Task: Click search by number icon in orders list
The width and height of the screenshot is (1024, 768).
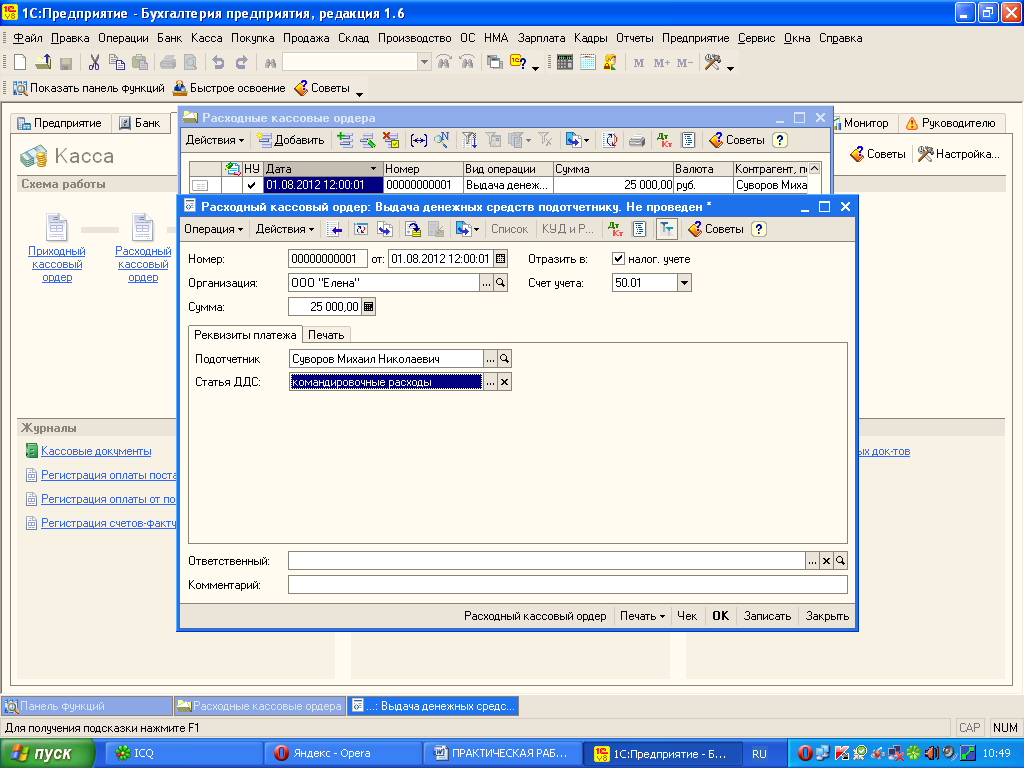Action: coord(442,140)
